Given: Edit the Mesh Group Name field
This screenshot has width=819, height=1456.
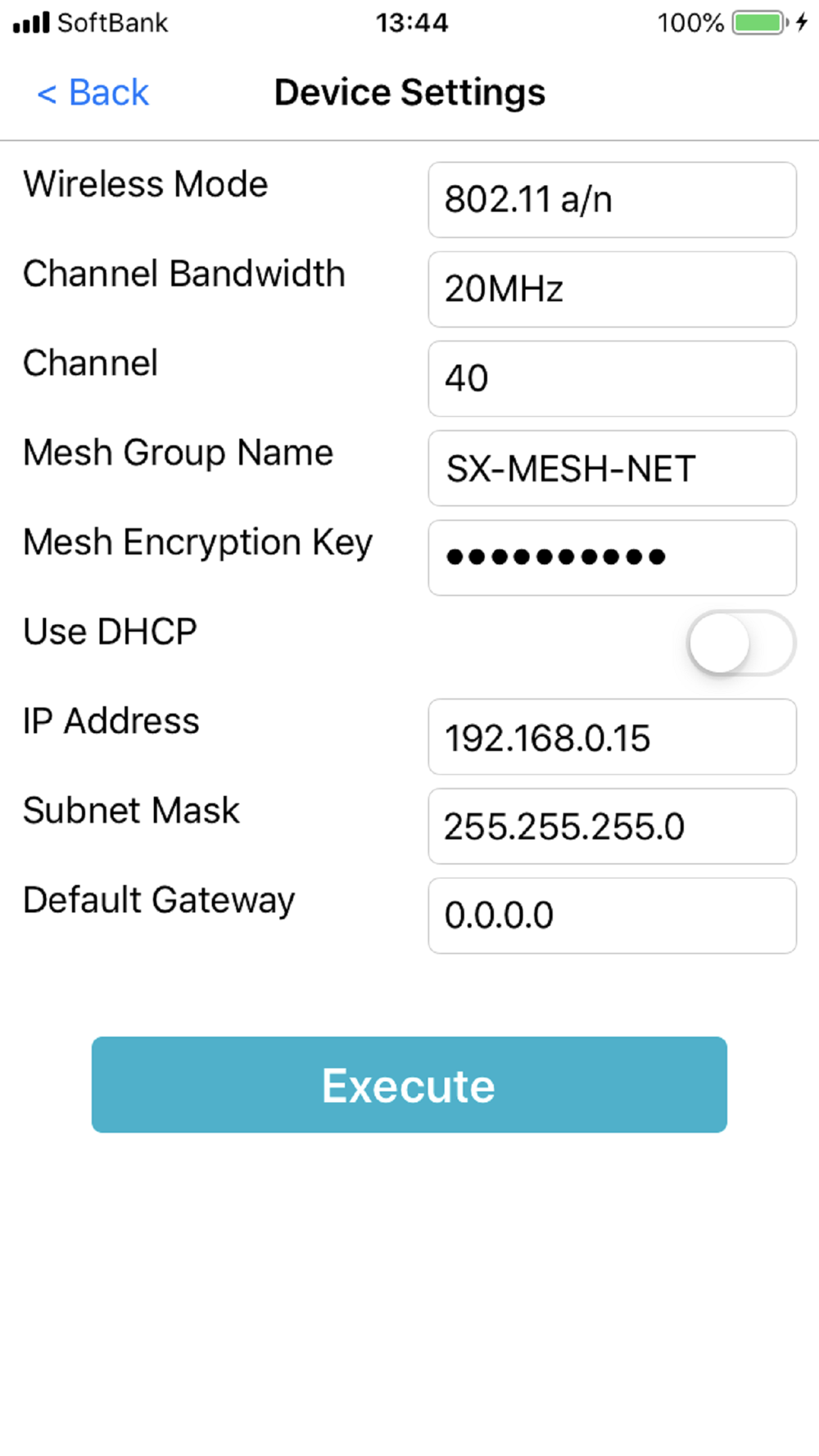Looking at the screenshot, I should point(612,468).
